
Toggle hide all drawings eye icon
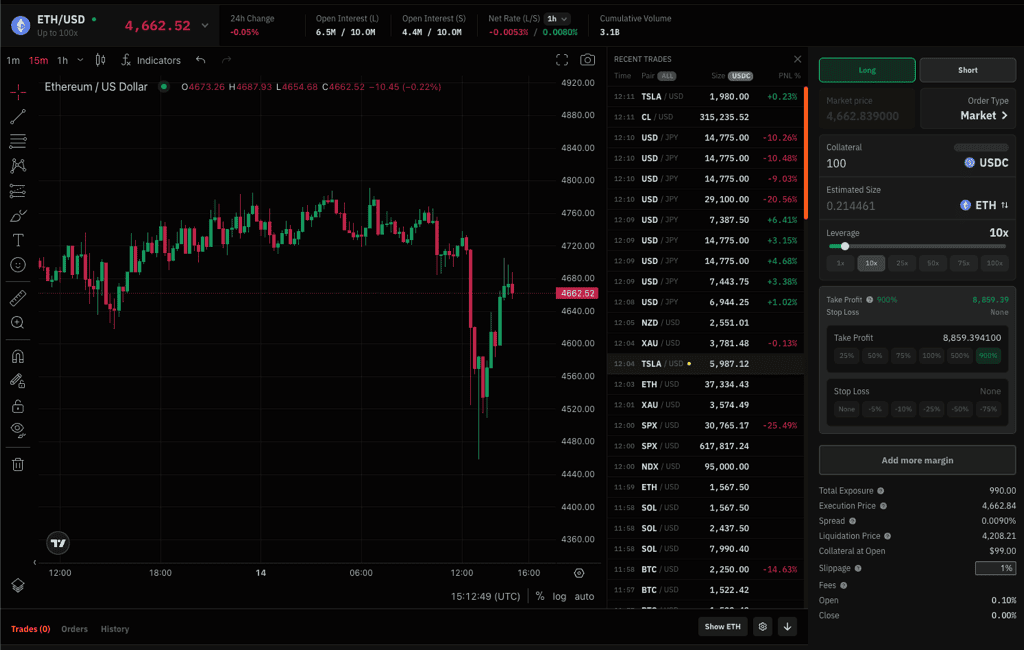(x=18, y=430)
